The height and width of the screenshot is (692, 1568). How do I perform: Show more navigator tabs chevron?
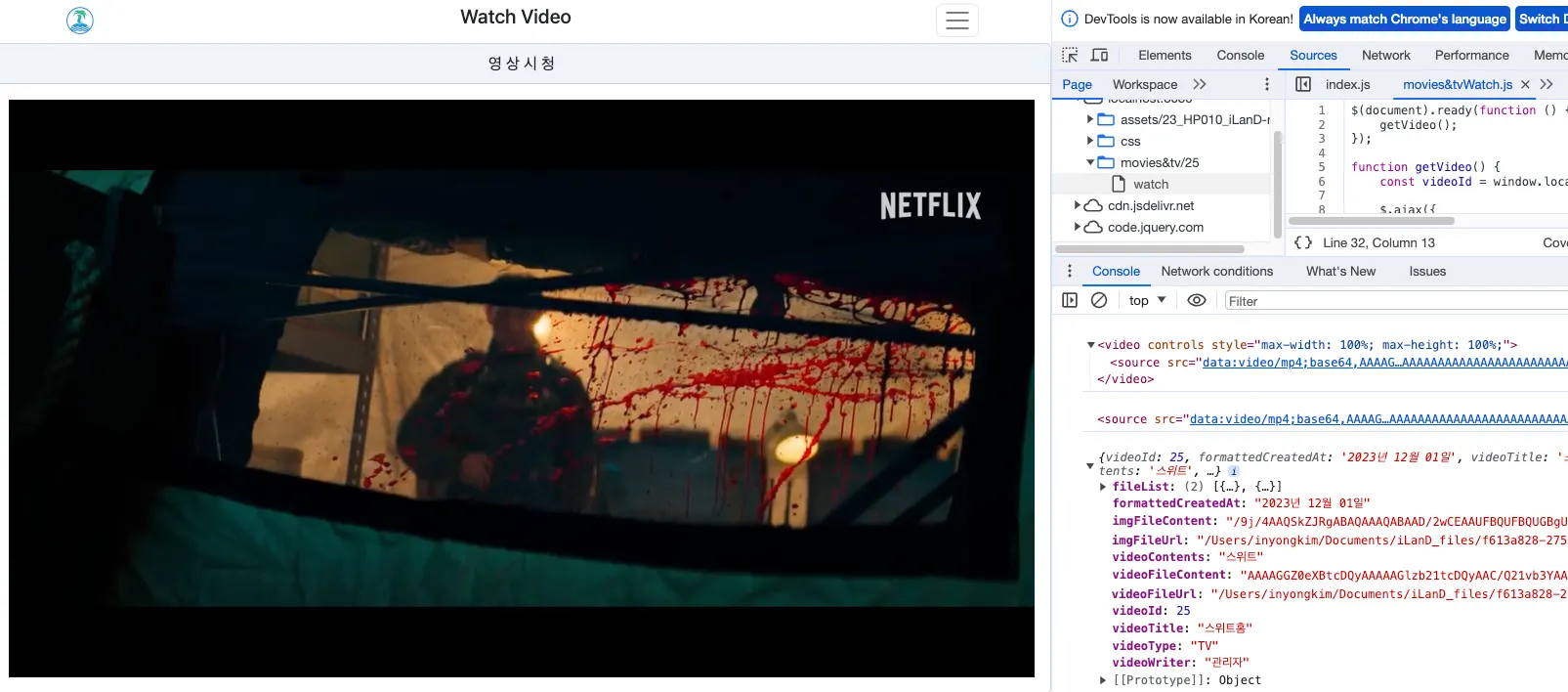pyautogui.click(x=1200, y=84)
